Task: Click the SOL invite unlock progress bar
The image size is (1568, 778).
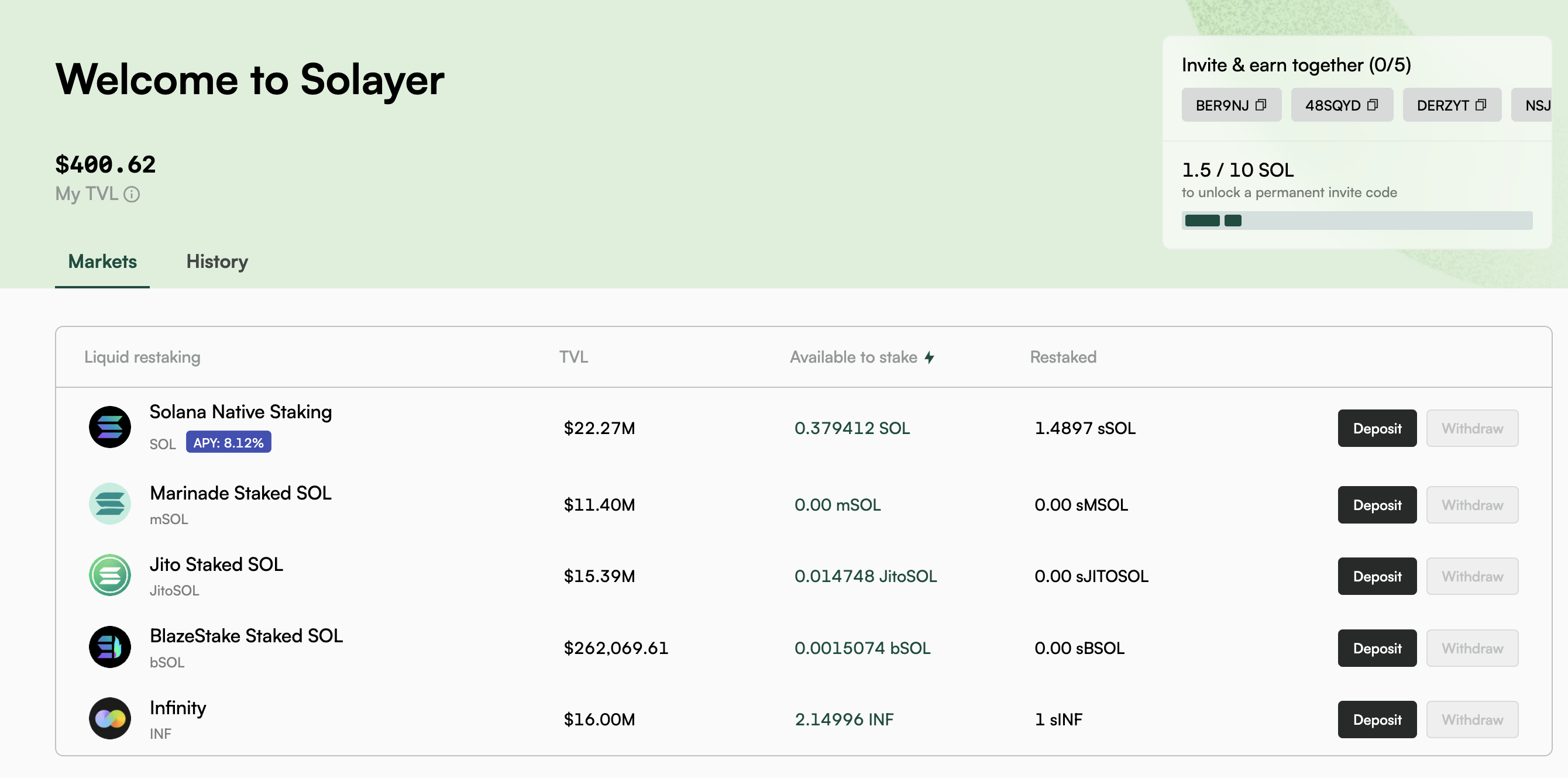Action: click(x=1356, y=221)
